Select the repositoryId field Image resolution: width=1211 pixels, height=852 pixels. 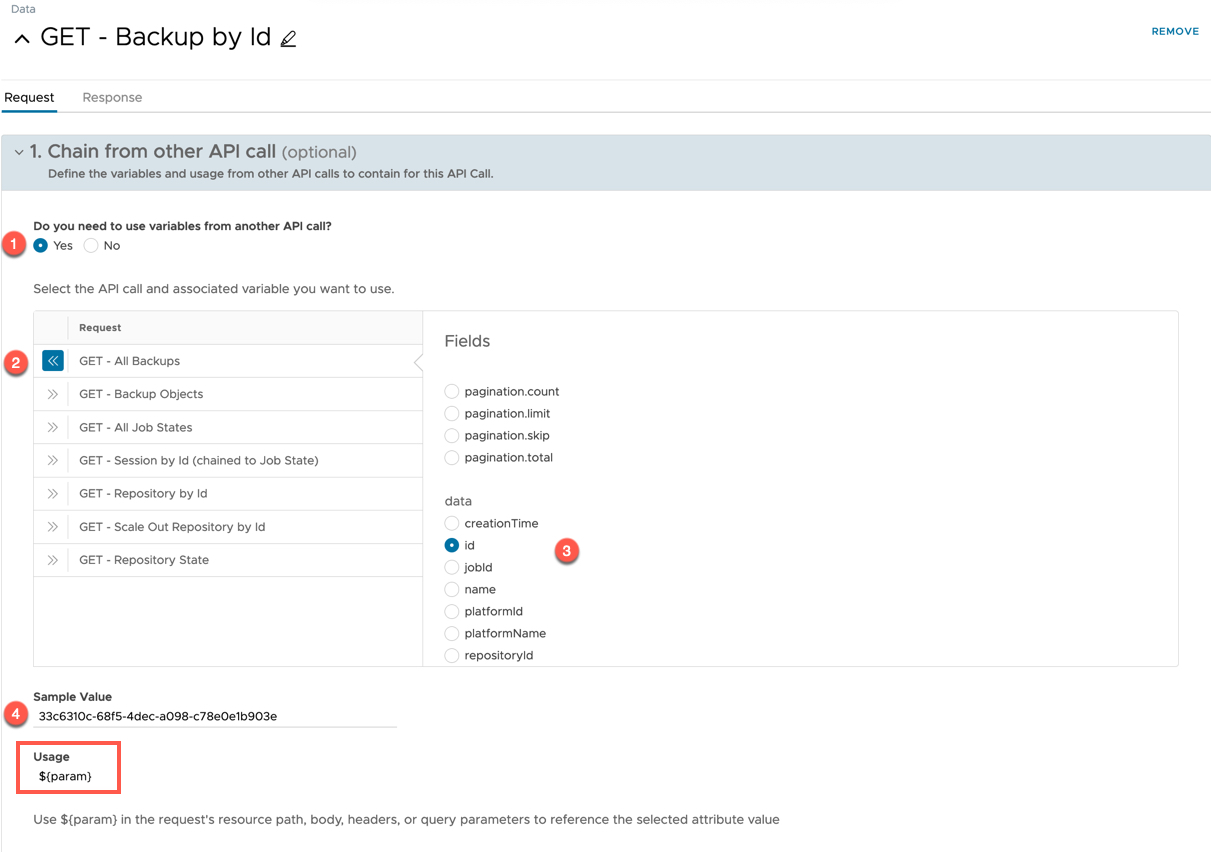tap(452, 655)
